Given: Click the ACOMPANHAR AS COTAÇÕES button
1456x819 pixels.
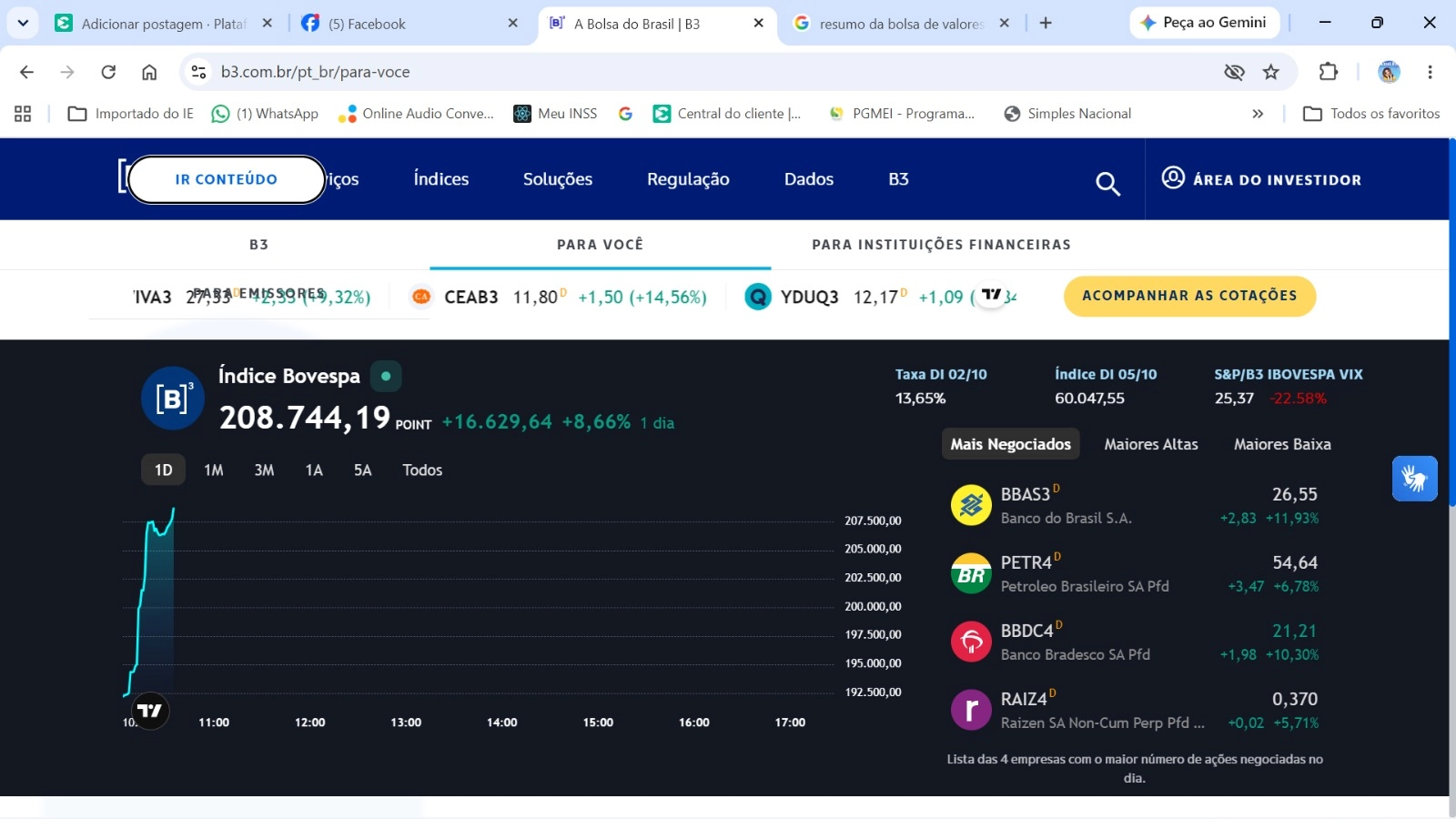Looking at the screenshot, I should point(1189,296).
